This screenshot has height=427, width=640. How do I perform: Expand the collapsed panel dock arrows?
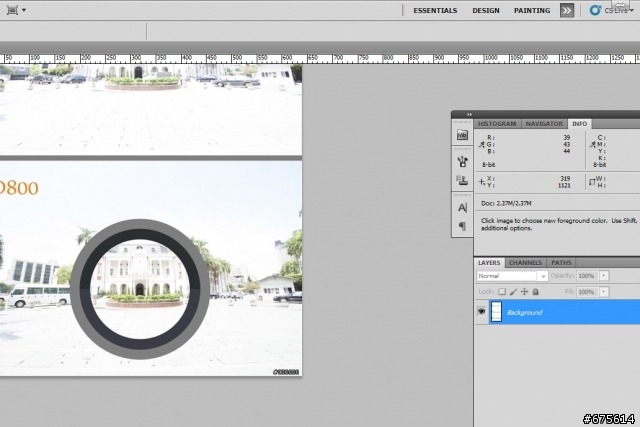[469, 114]
